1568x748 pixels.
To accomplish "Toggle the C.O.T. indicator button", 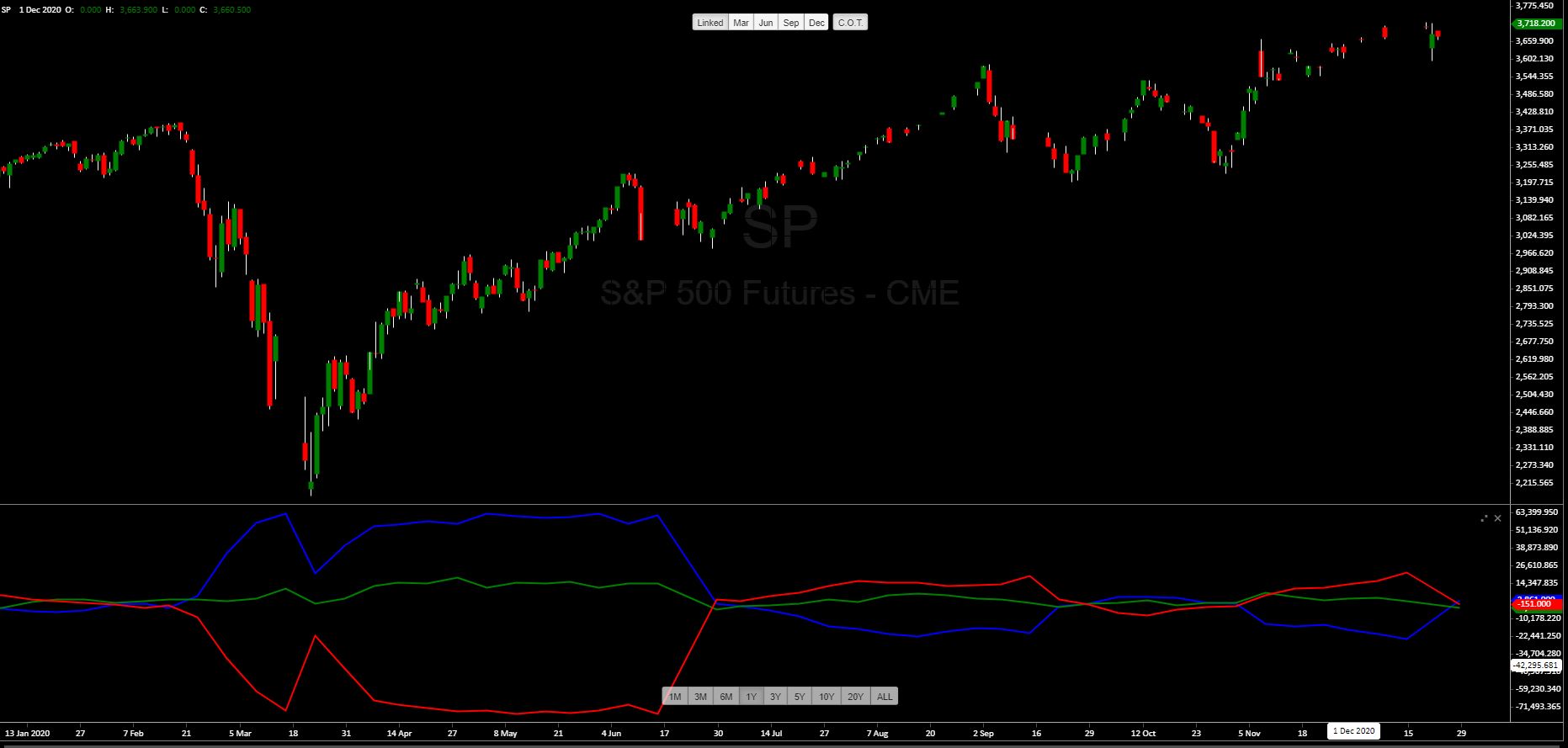I will (x=850, y=23).
